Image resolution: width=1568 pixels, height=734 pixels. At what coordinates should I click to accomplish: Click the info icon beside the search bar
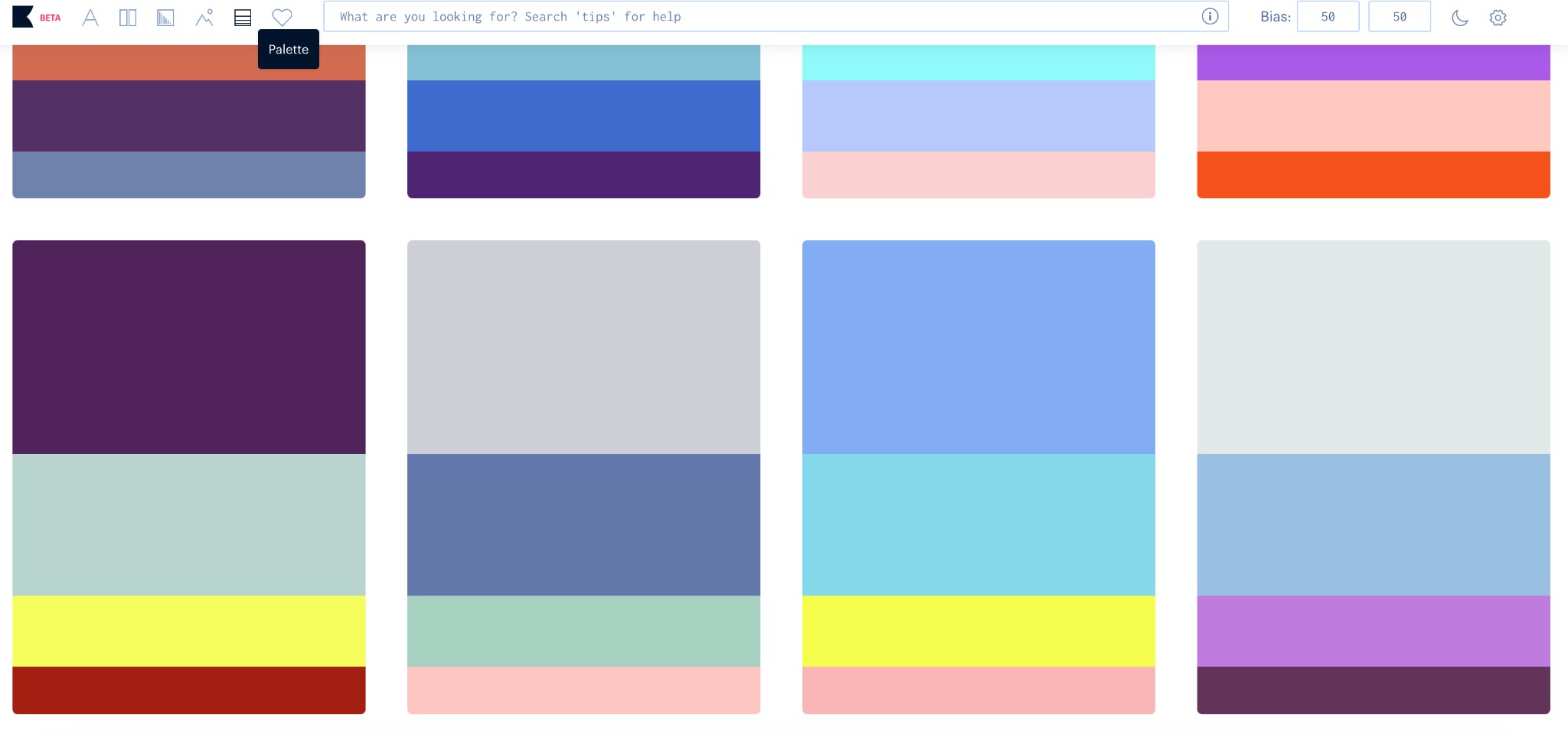(x=1210, y=16)
